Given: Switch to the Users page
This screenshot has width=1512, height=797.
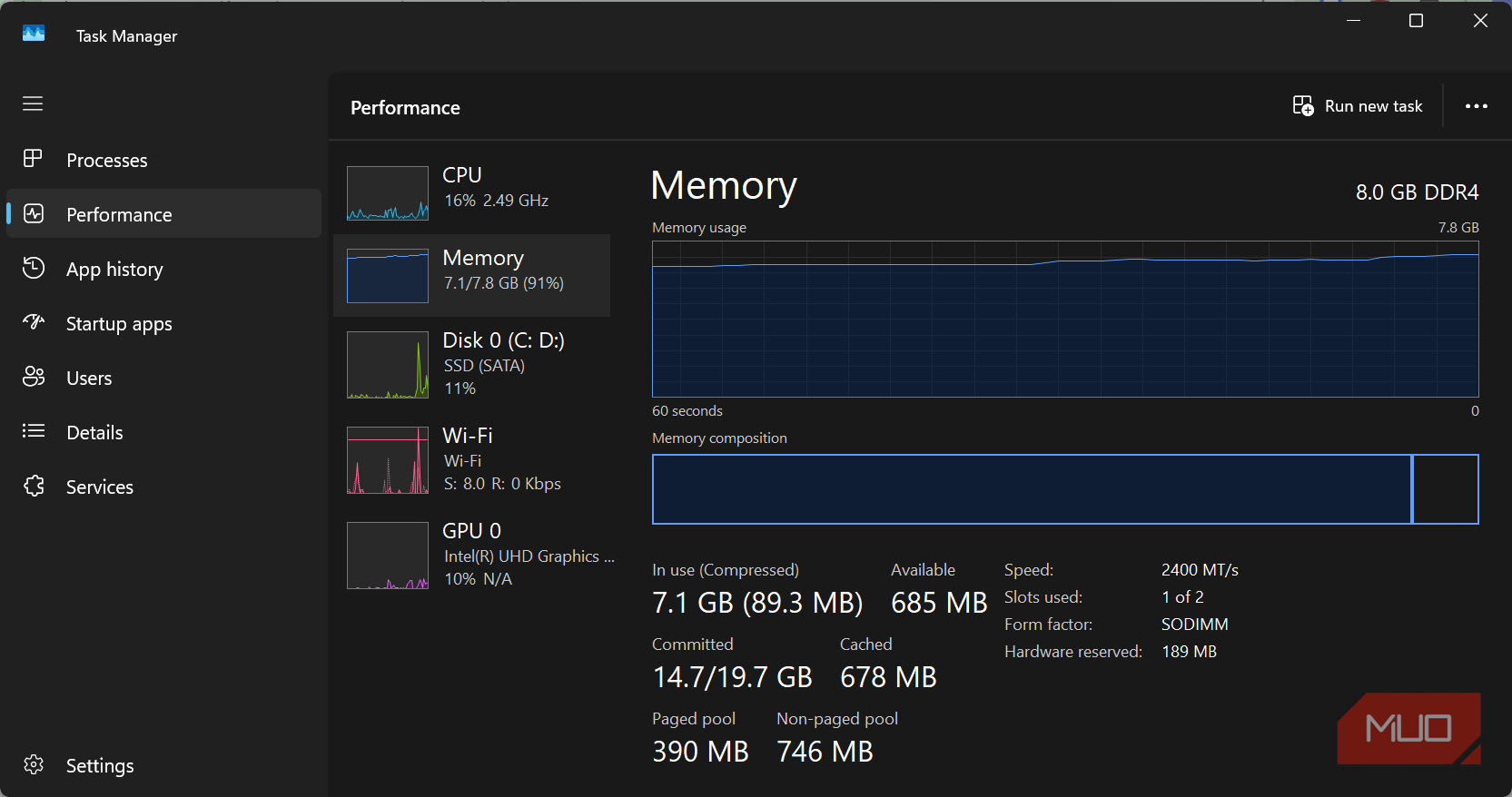Looking at the screenshot, I should click(163, 378).
